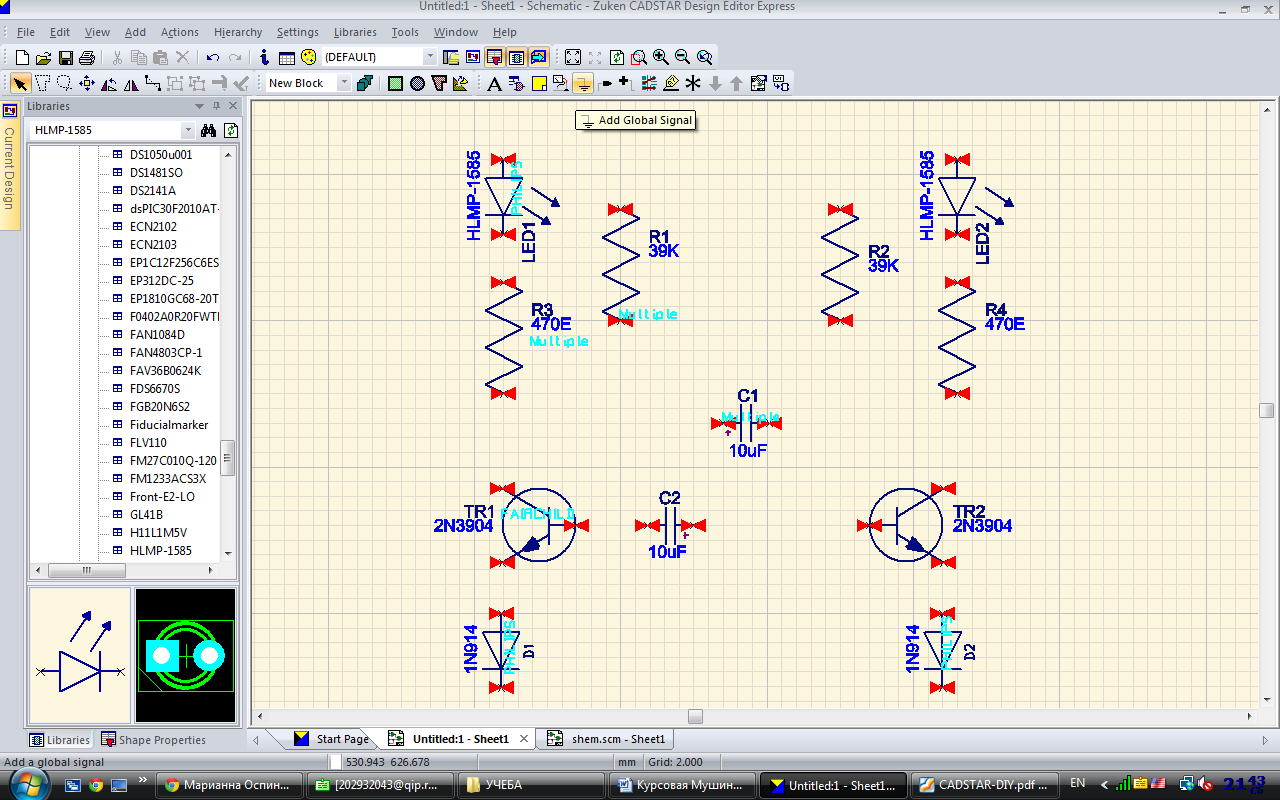The image size is (1280, 800).
Task: Select the Libraries bottom panel tab
Action: point(59,740)
